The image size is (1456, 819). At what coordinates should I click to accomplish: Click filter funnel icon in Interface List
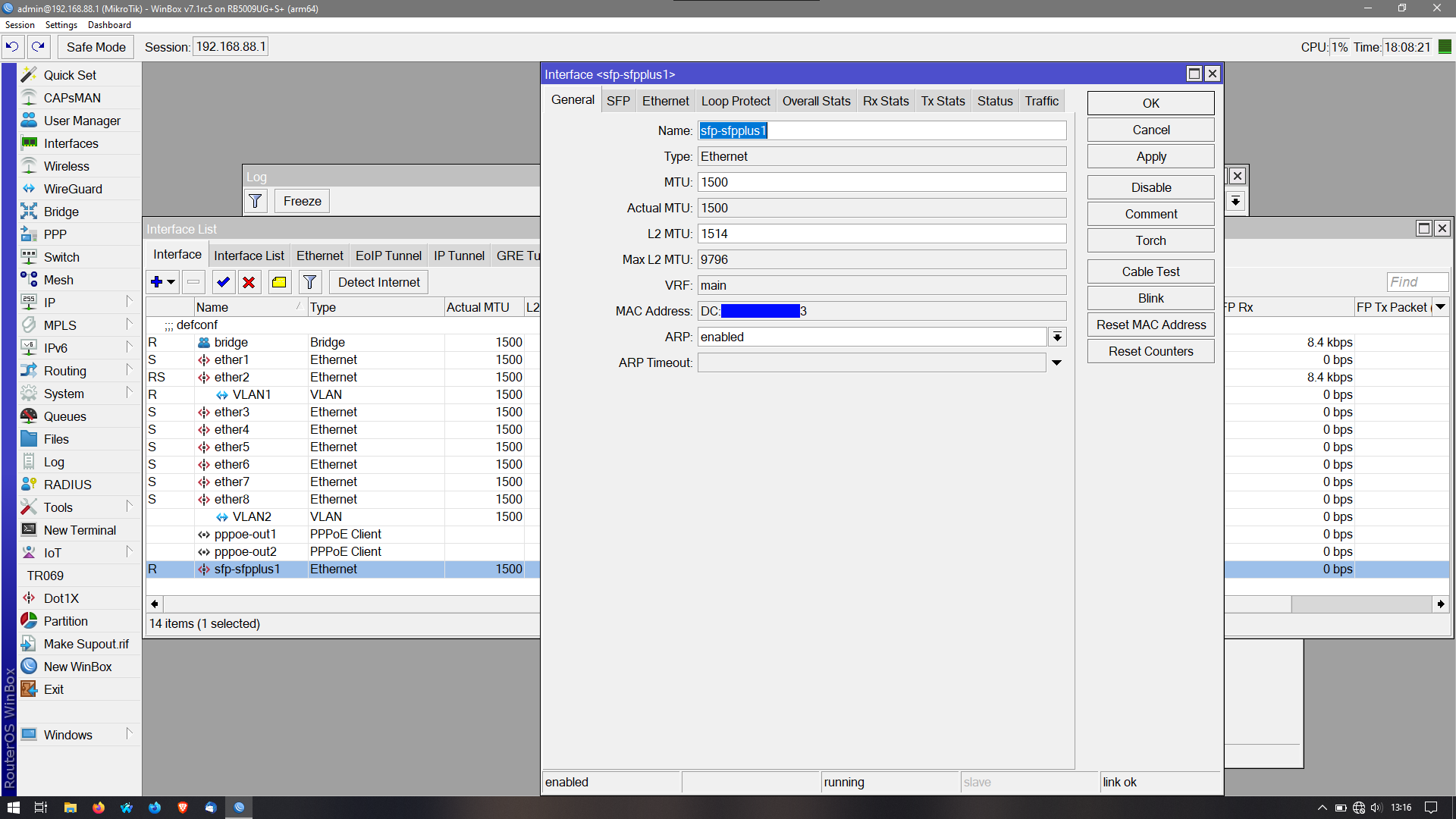point(309,282)
